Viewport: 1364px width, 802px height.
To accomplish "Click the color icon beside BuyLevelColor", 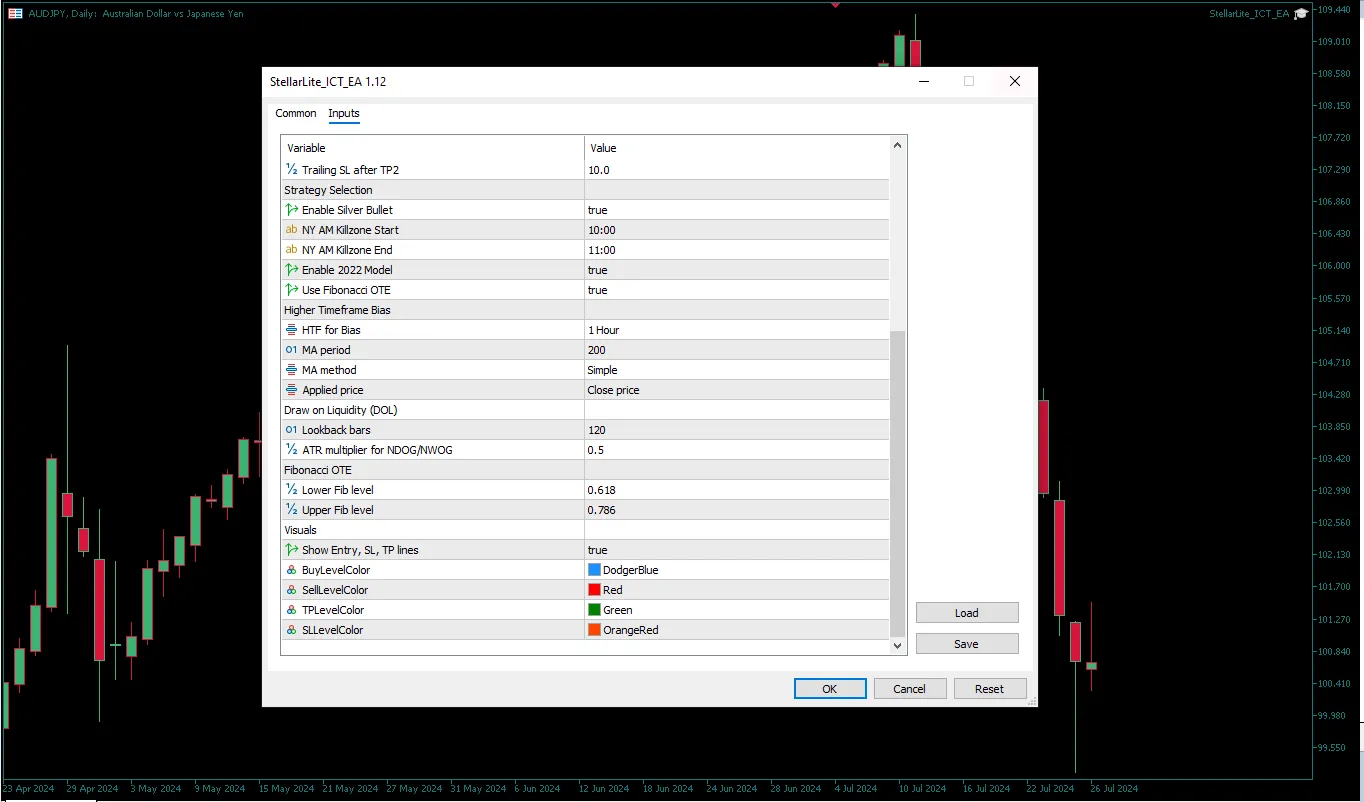I will click(x=292, y=570).
